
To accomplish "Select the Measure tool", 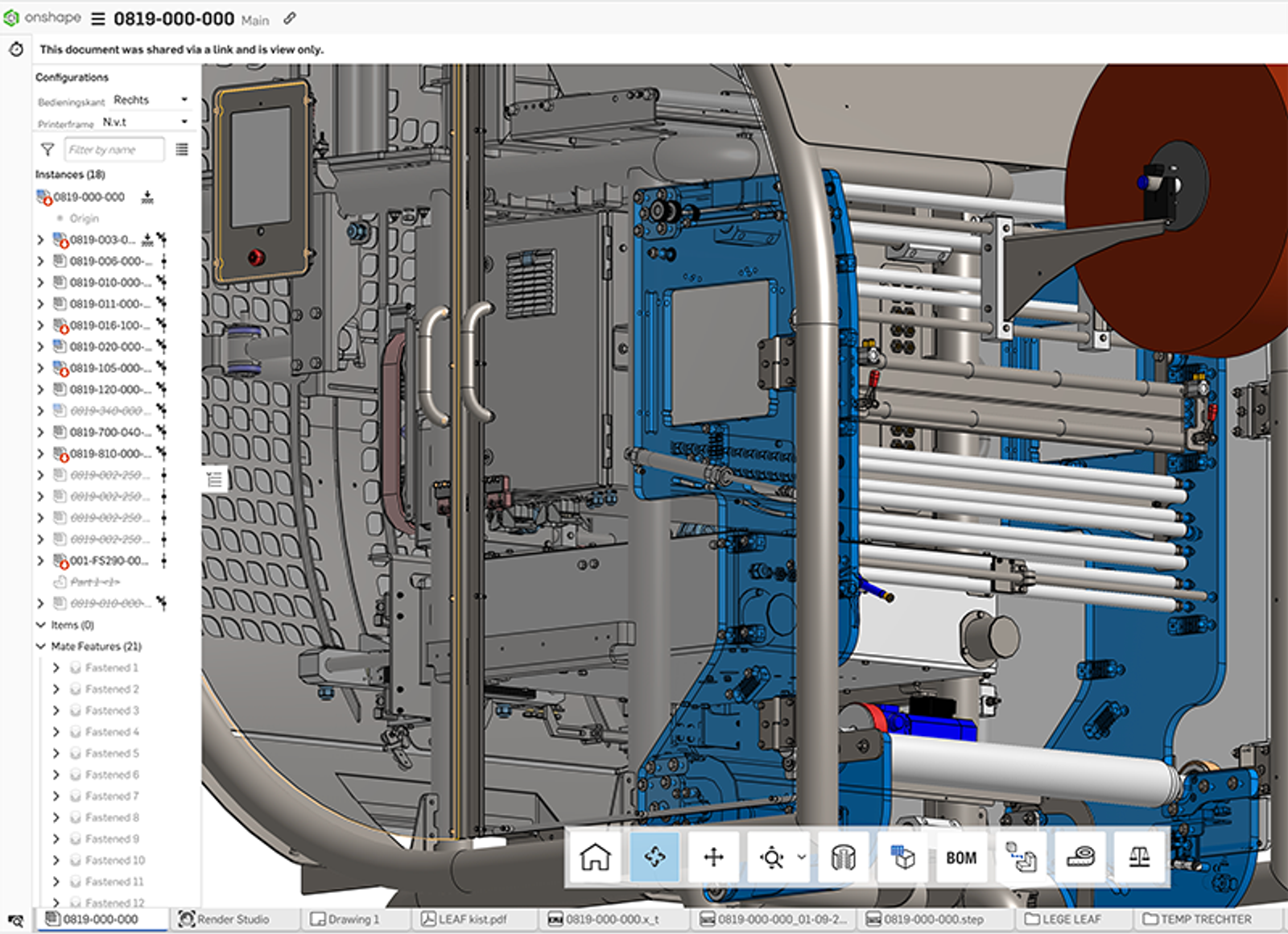I will pyautogui.click(x=1079, y=857).
